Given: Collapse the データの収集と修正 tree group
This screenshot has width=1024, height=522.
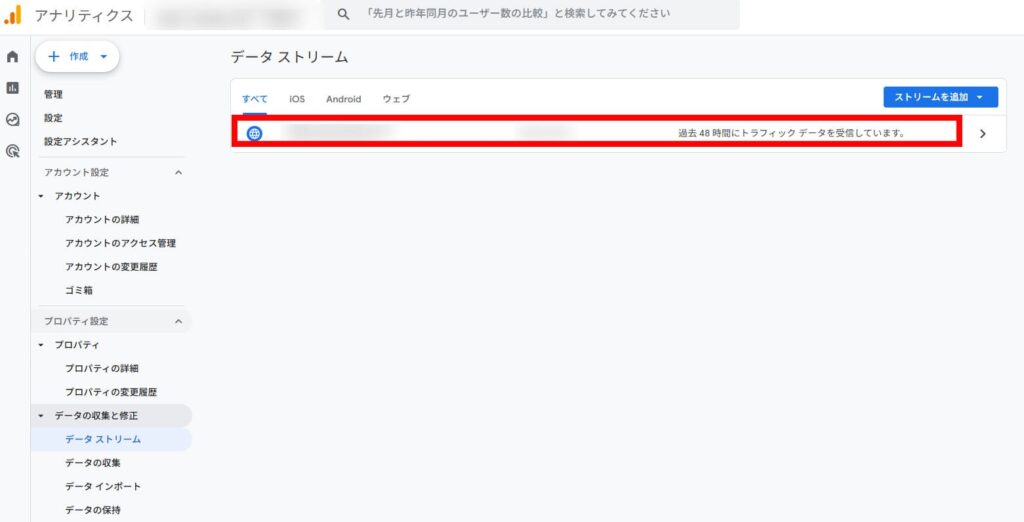Looking at the screenshot, I should 42,416.
